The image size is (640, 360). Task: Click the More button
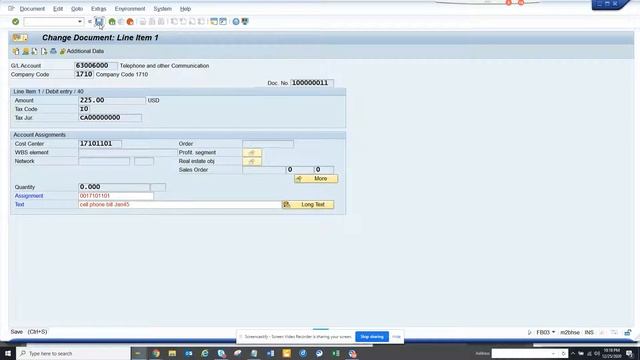pyautogui.click(x=316, y=179)
